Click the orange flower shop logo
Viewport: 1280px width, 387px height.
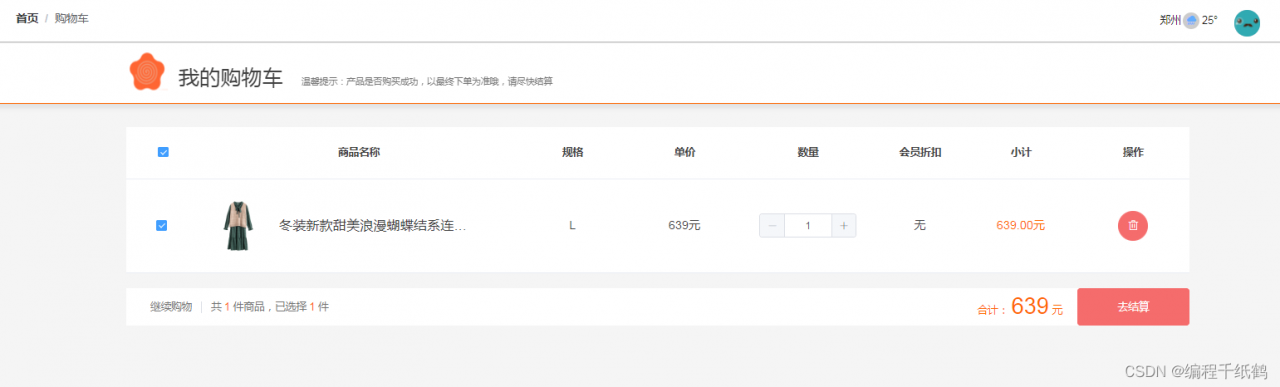point(146,72)
